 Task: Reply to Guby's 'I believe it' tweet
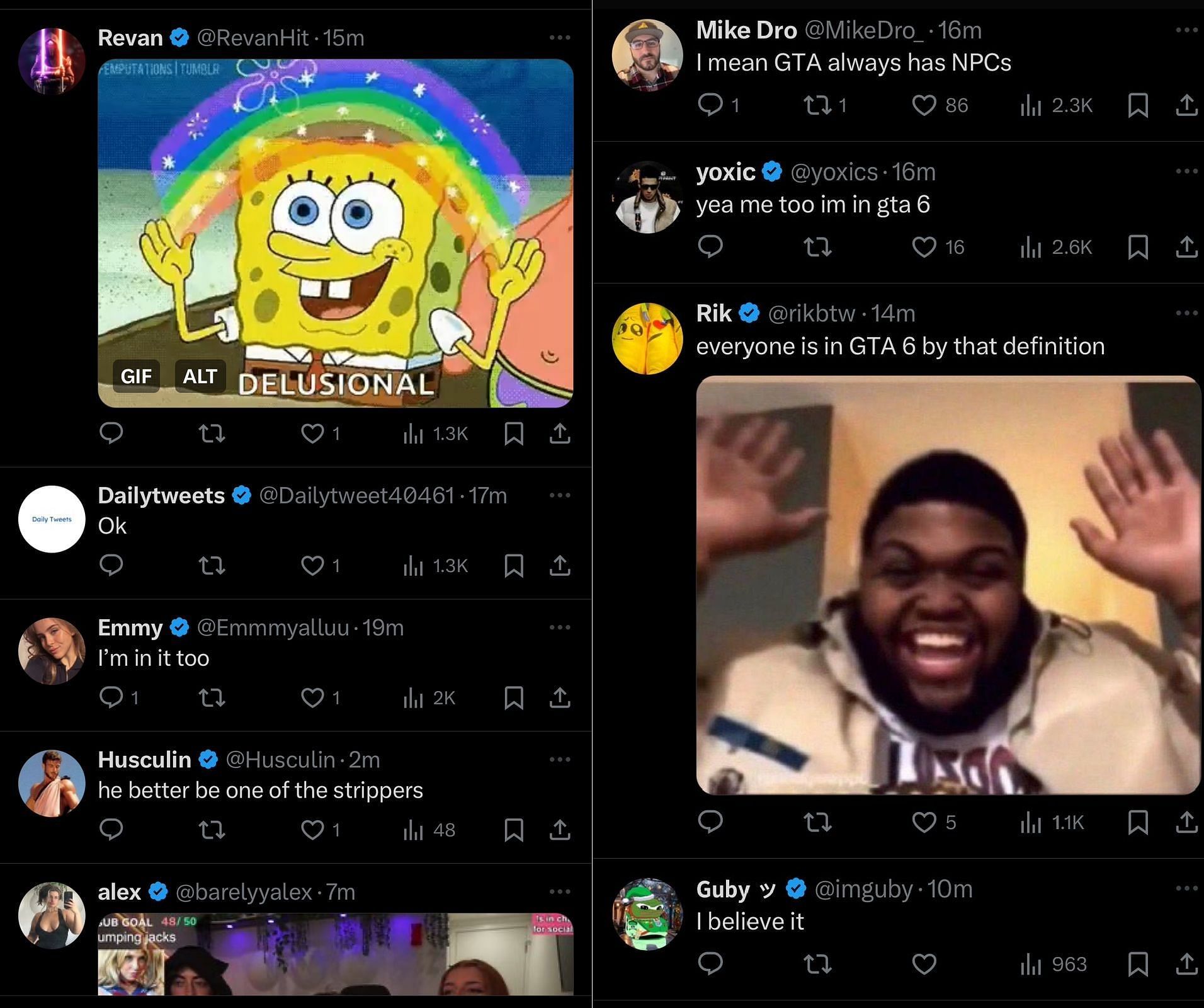pos(710,964)
